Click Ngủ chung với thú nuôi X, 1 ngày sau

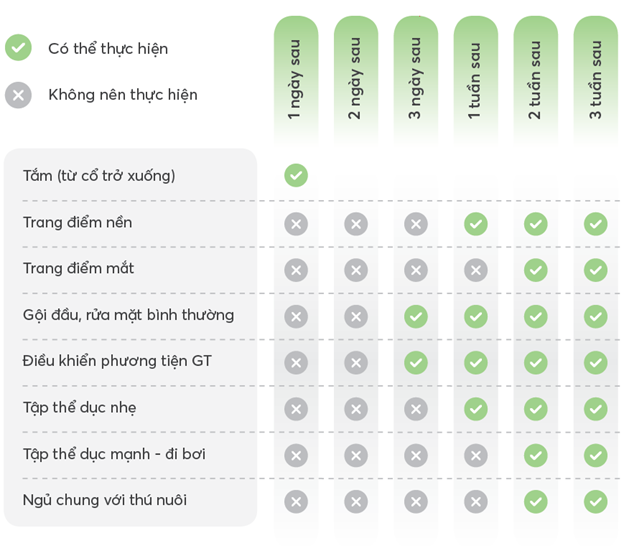pyautogui.click(x=296, y=501)
